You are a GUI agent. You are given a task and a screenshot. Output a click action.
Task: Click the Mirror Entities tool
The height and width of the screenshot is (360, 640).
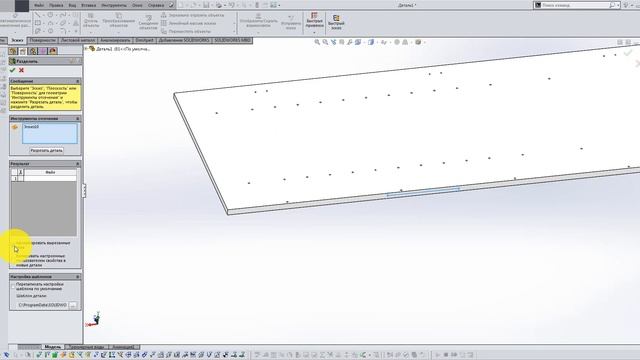[x=192, y=15]
